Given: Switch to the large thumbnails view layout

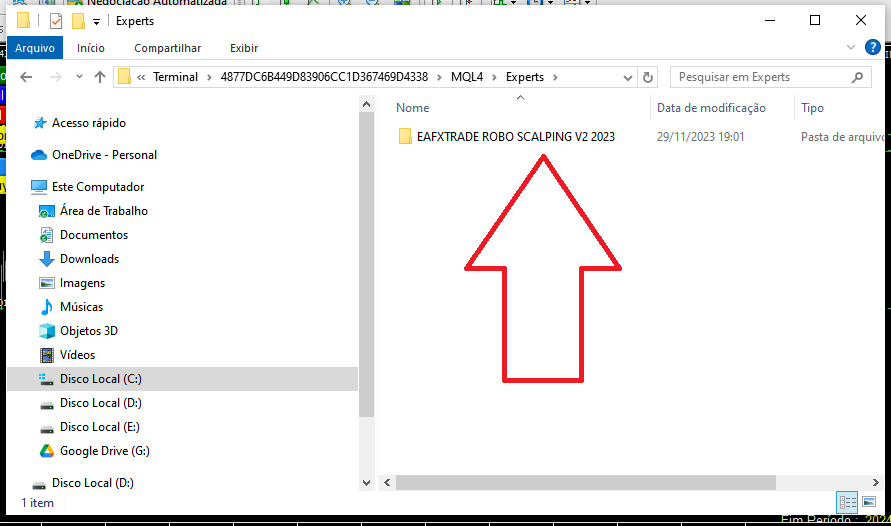Looking at the screenshot, I should 868,502.
